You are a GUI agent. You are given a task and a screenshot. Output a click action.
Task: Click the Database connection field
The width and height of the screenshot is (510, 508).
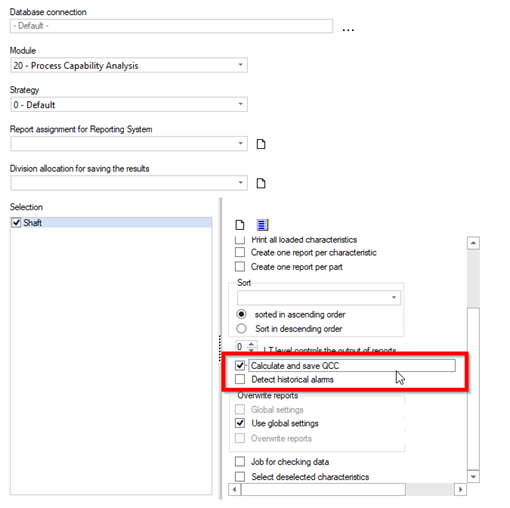(171, 26)
